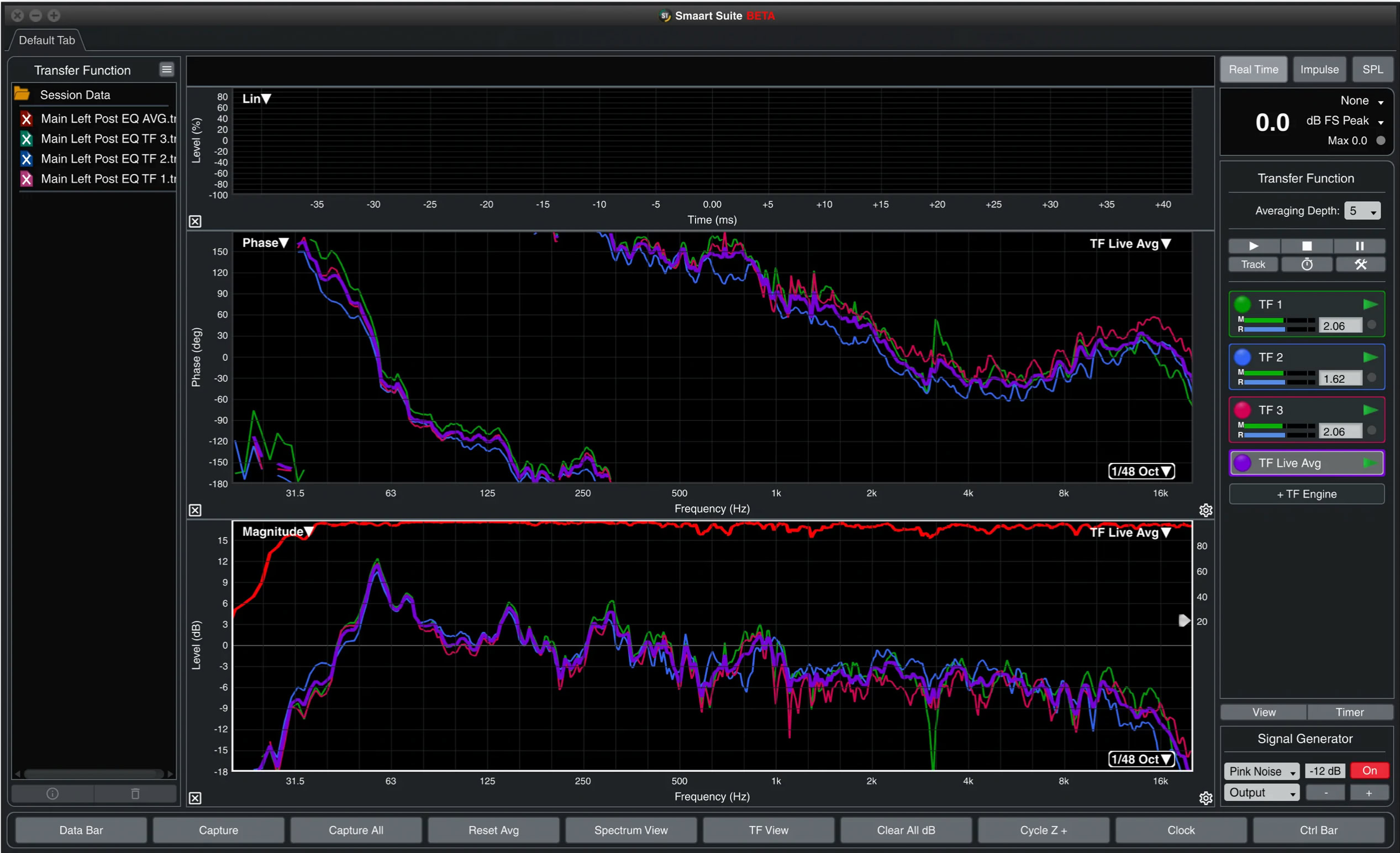Click the trash icon in data bar

pos(135,793)
